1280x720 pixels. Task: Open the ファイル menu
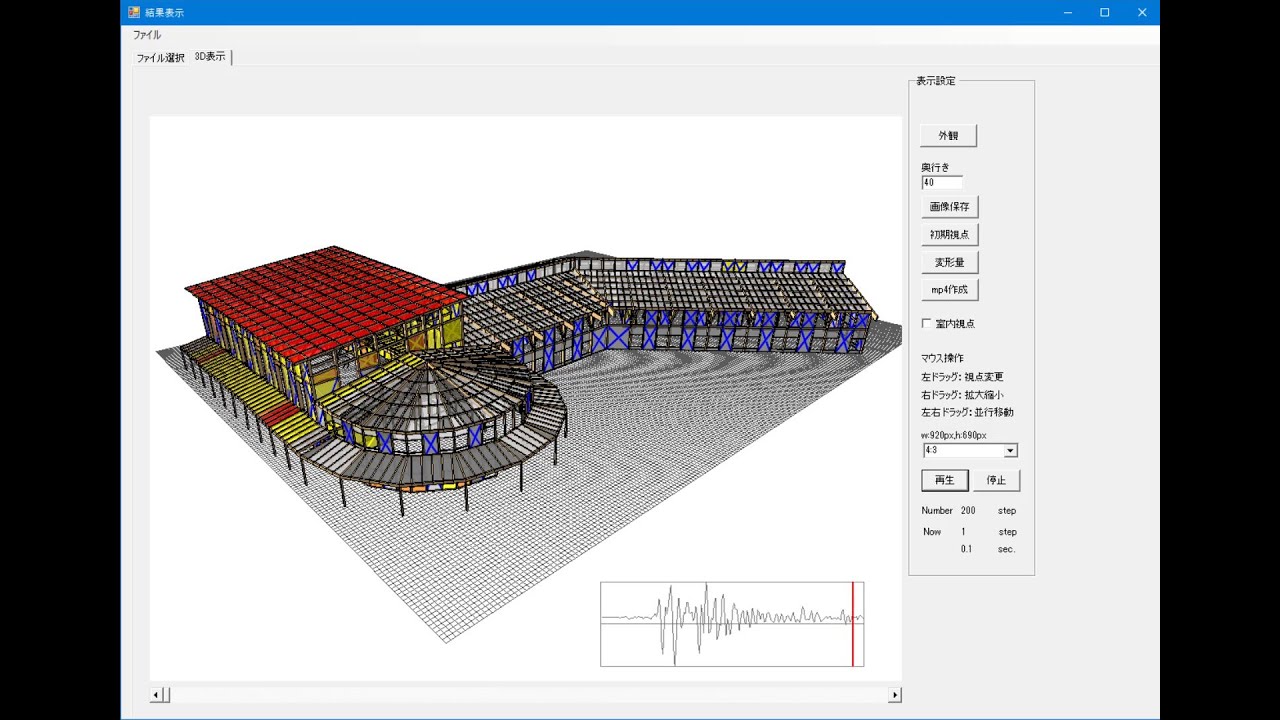point(147,35)
